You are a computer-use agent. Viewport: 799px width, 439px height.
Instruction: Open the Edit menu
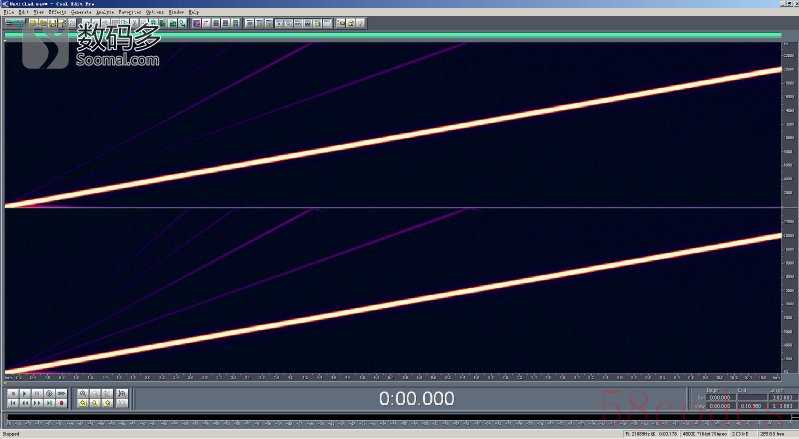23,11
